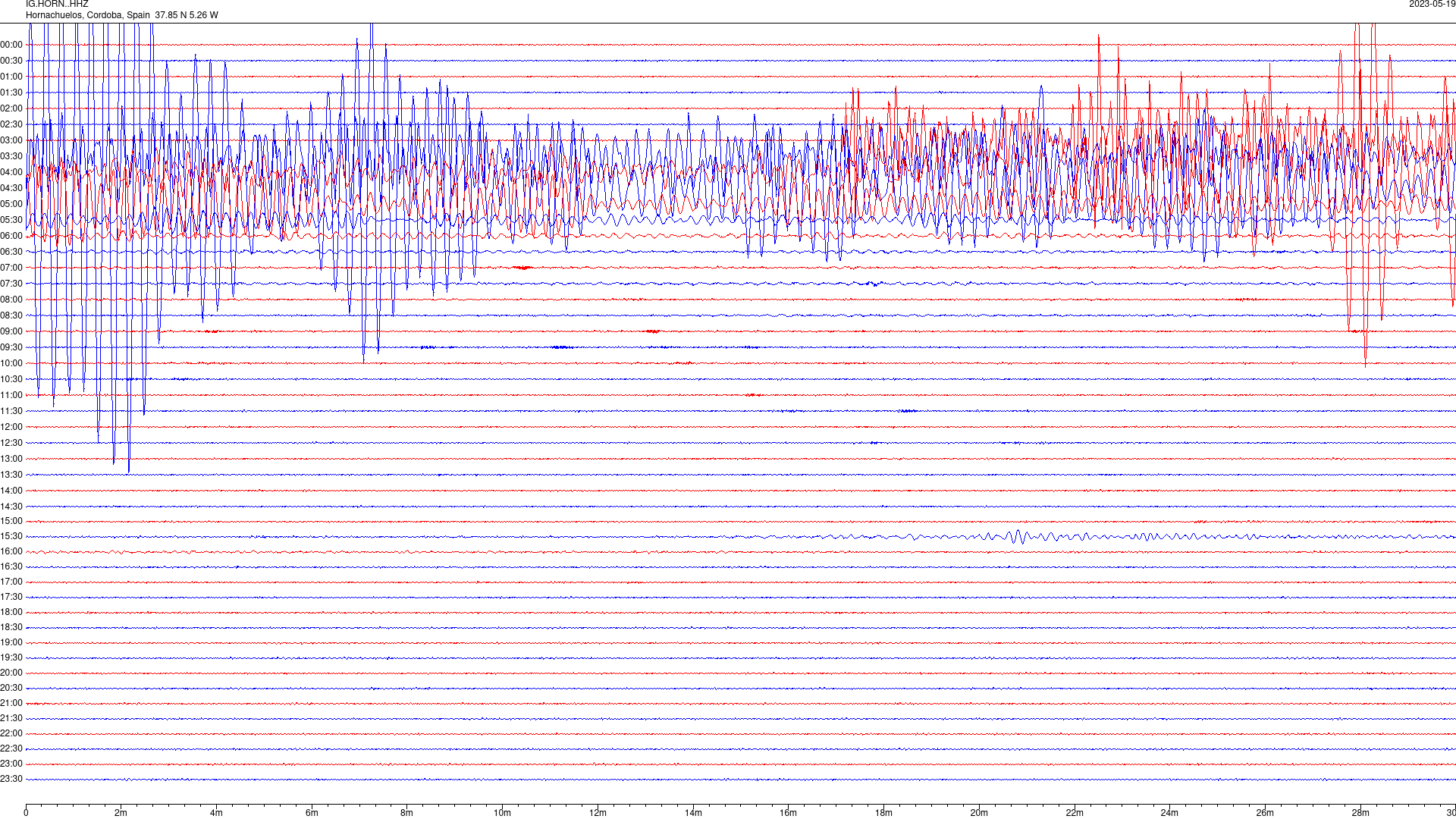Choose the 23:00 row label
Image resolution: width=1456 pixels, height=819 pixels.
[11, 764]
